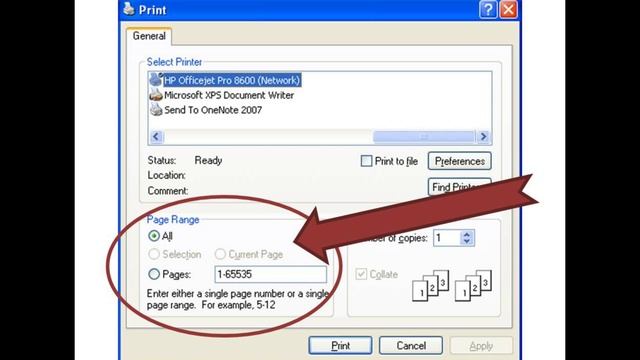Cancel the print dialog
This screenshot has height=360, width=640.
(x=411, y=346)
